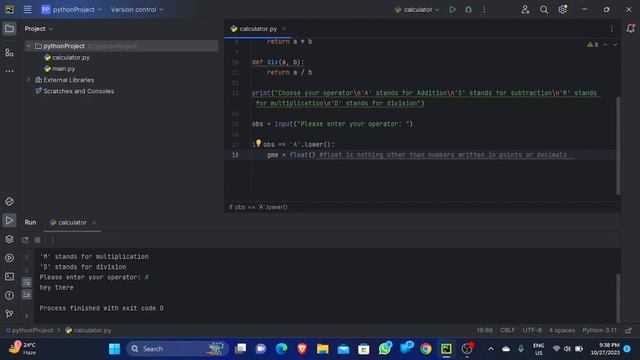
Task: Open the Services tool window icon
Action: tap(9, 258)
